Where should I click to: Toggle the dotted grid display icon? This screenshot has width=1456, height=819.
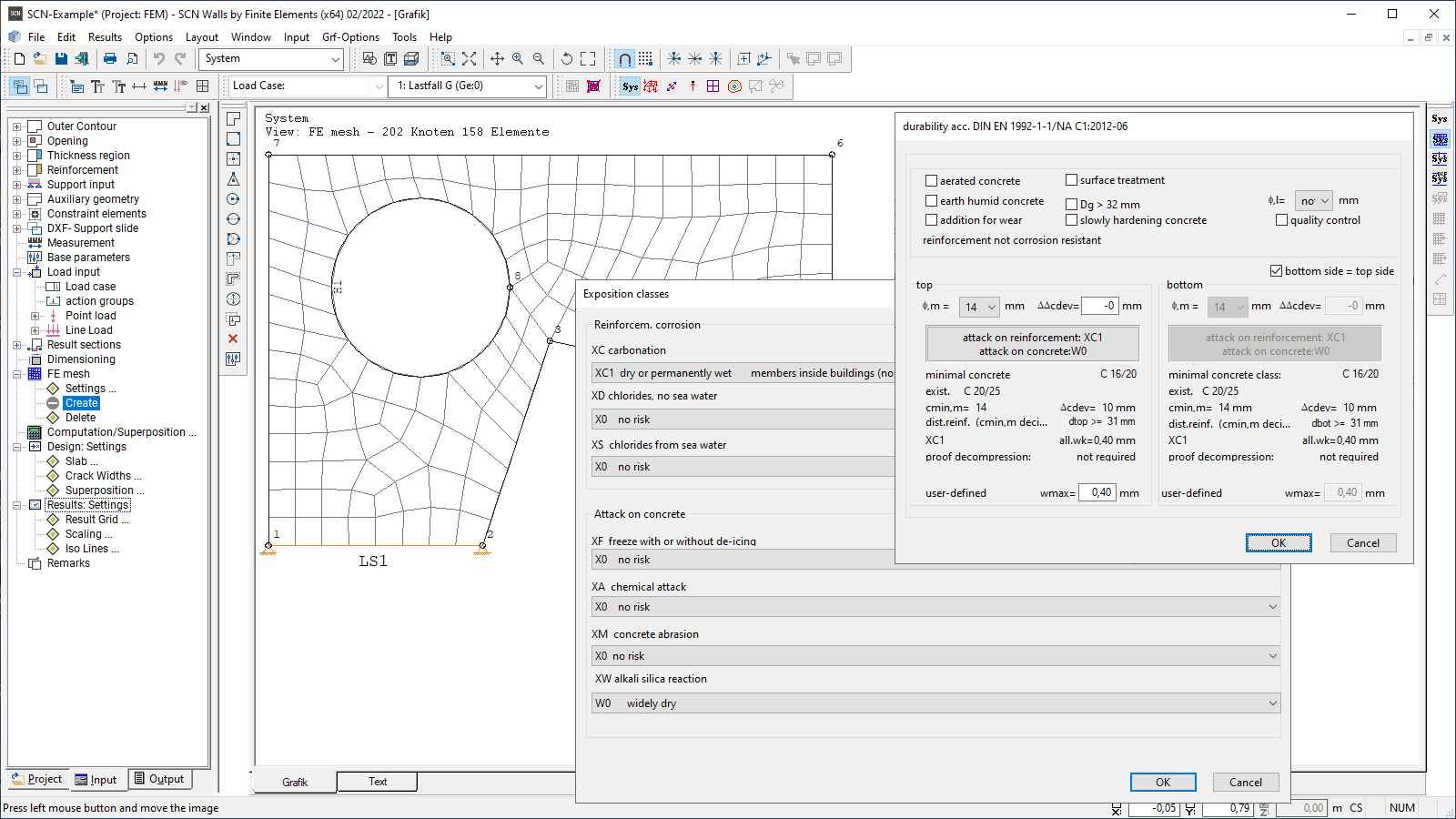[x=645, y=59]
